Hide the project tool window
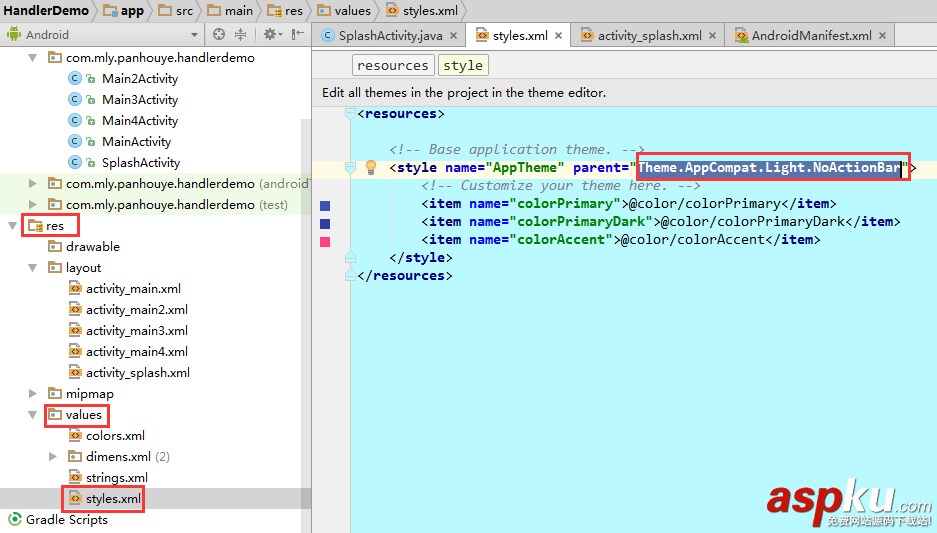 click(x=298, y=35)
